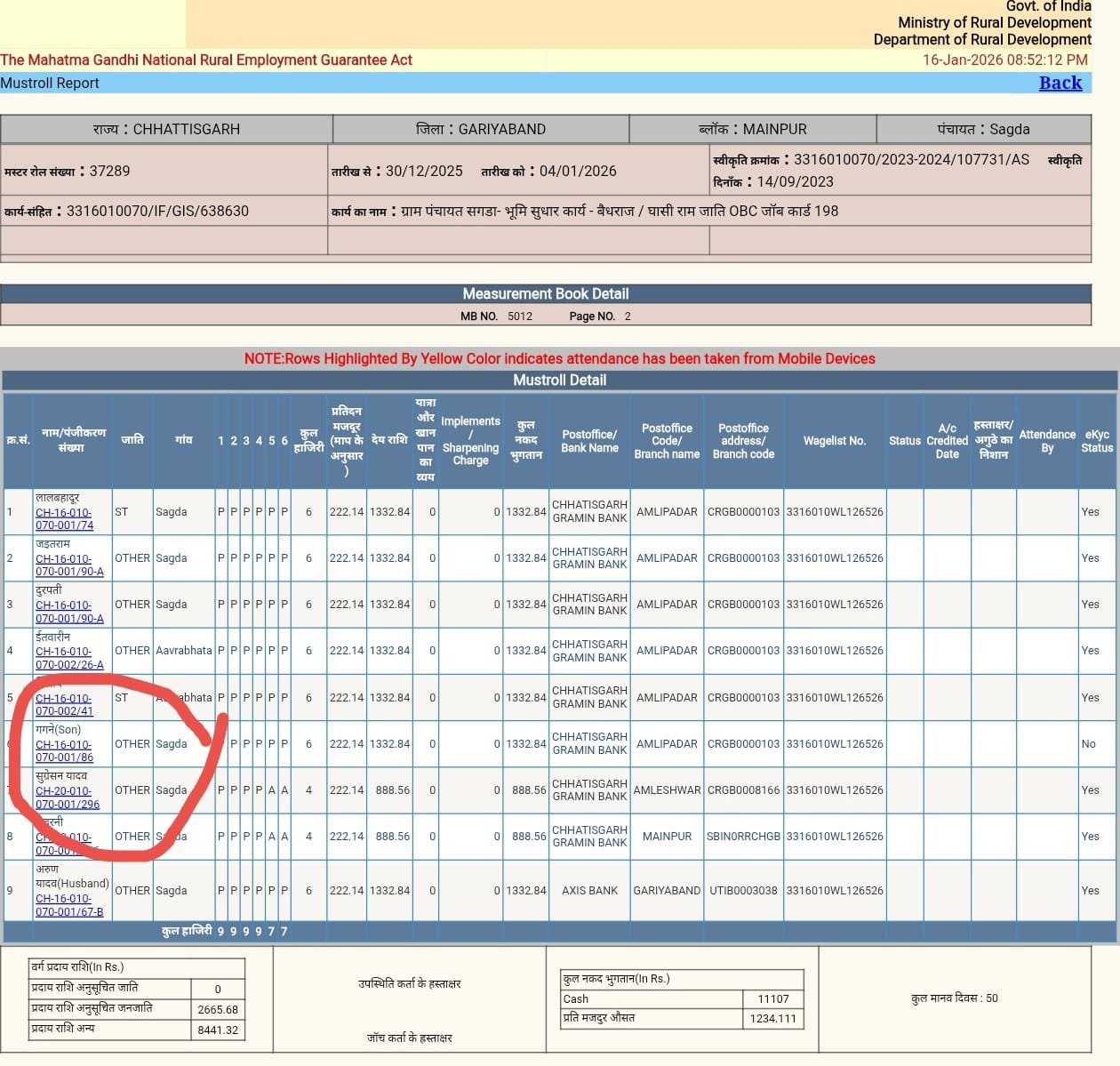Open दुरपती's job card link in row 3

coord(68,612)
